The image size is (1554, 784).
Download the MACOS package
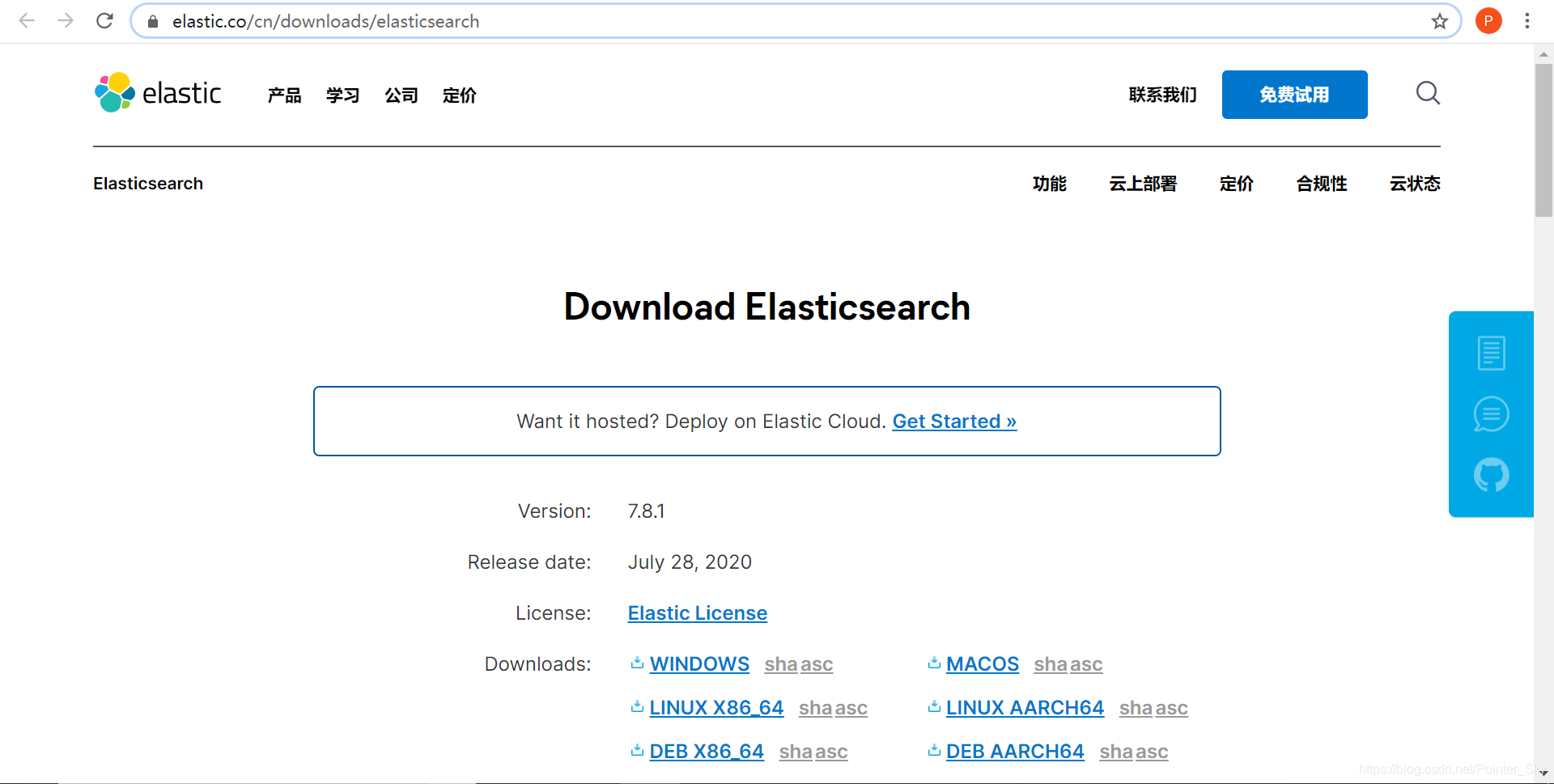point(983,664)
